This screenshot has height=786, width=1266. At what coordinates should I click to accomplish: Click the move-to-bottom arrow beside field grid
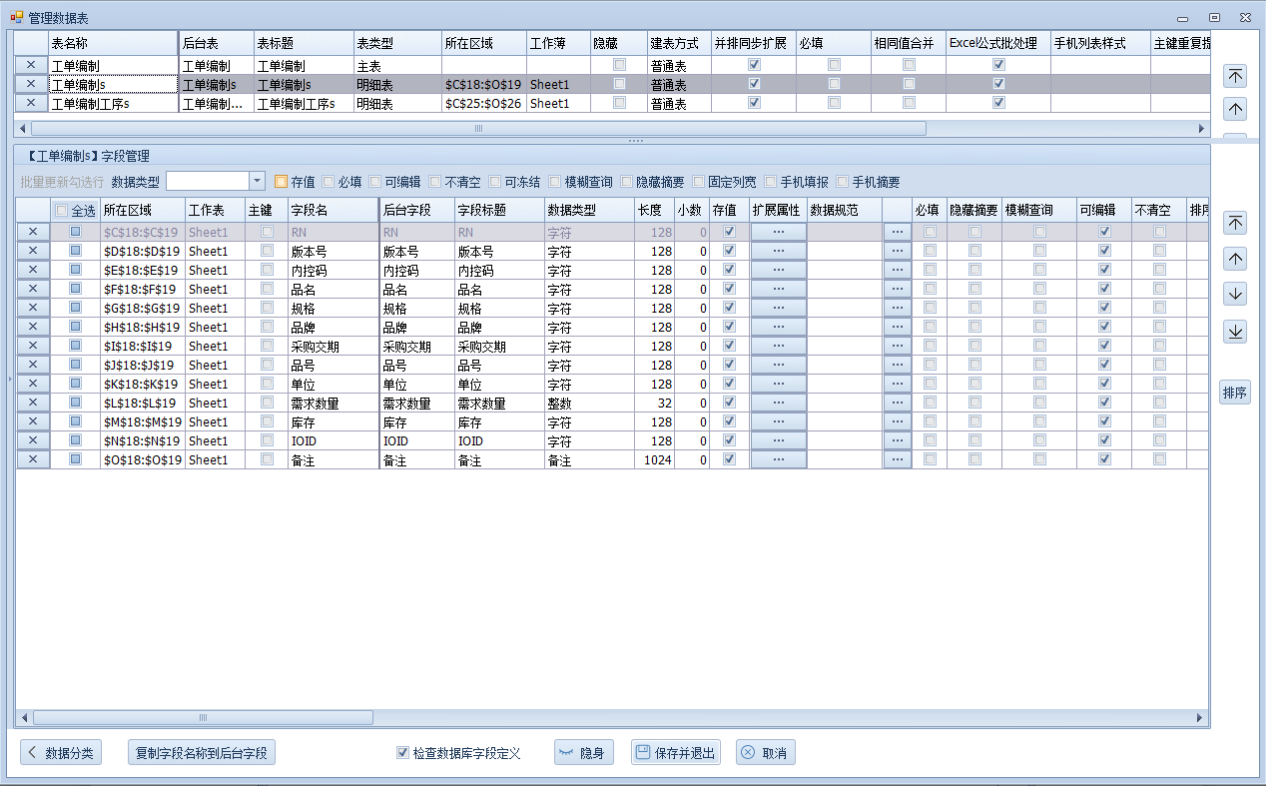pyautogui.click(x=1235, y=332)
